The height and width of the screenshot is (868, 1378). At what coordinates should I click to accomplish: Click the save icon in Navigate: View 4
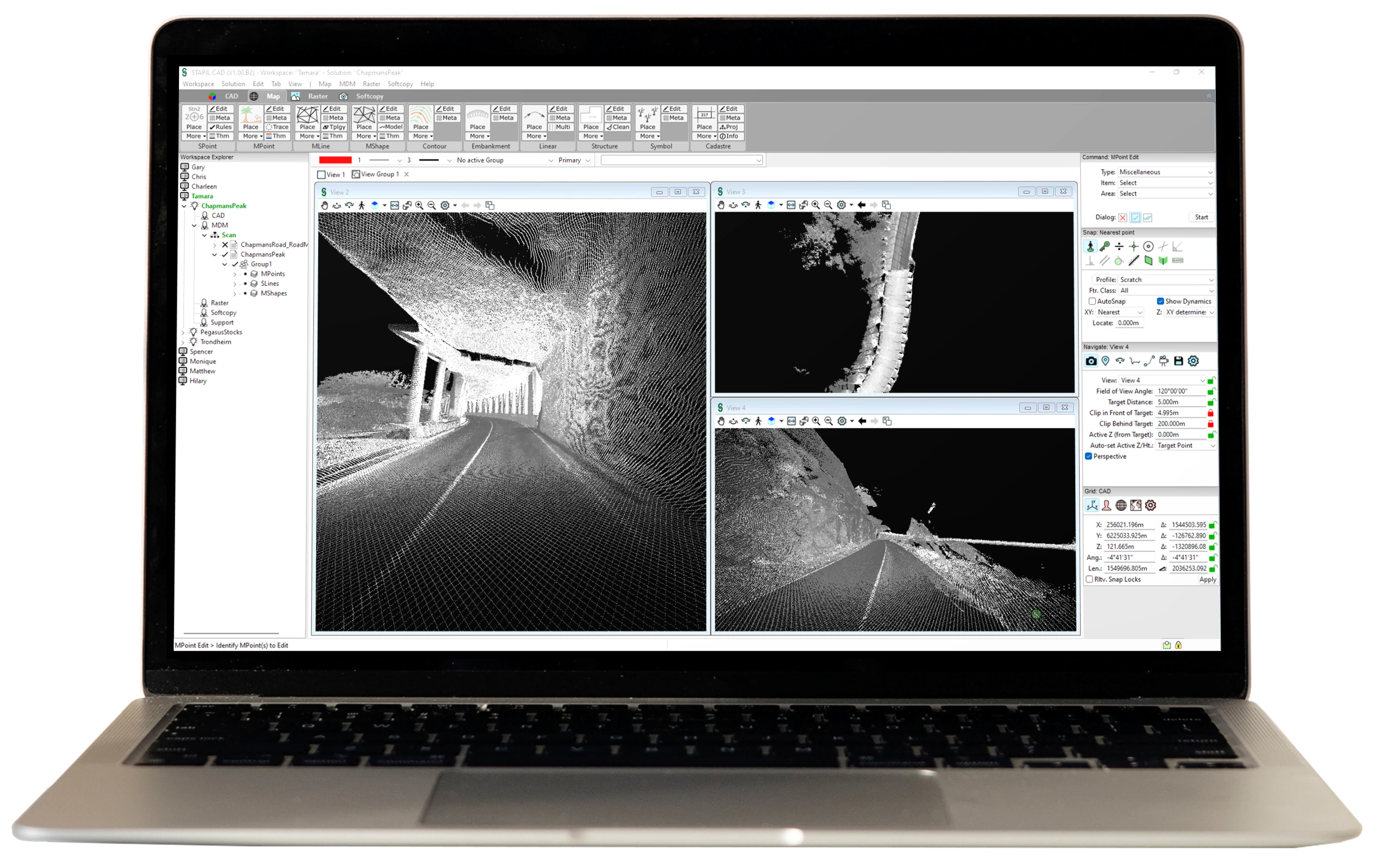coord(1178,361)
